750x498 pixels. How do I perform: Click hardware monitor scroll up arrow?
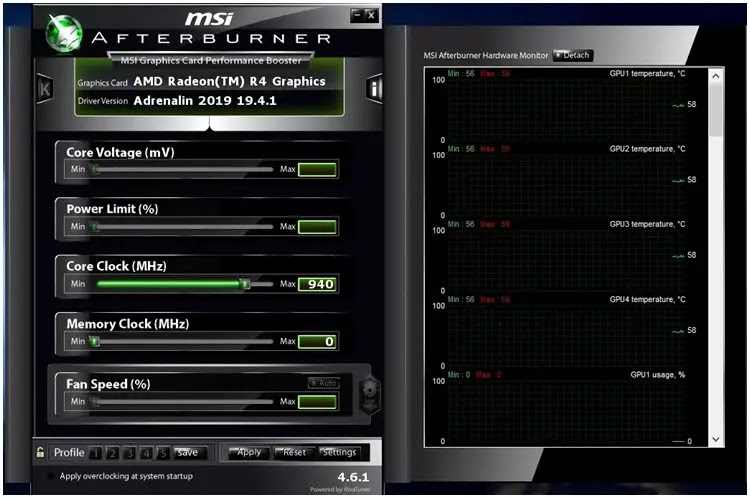(x=716, y=76)
